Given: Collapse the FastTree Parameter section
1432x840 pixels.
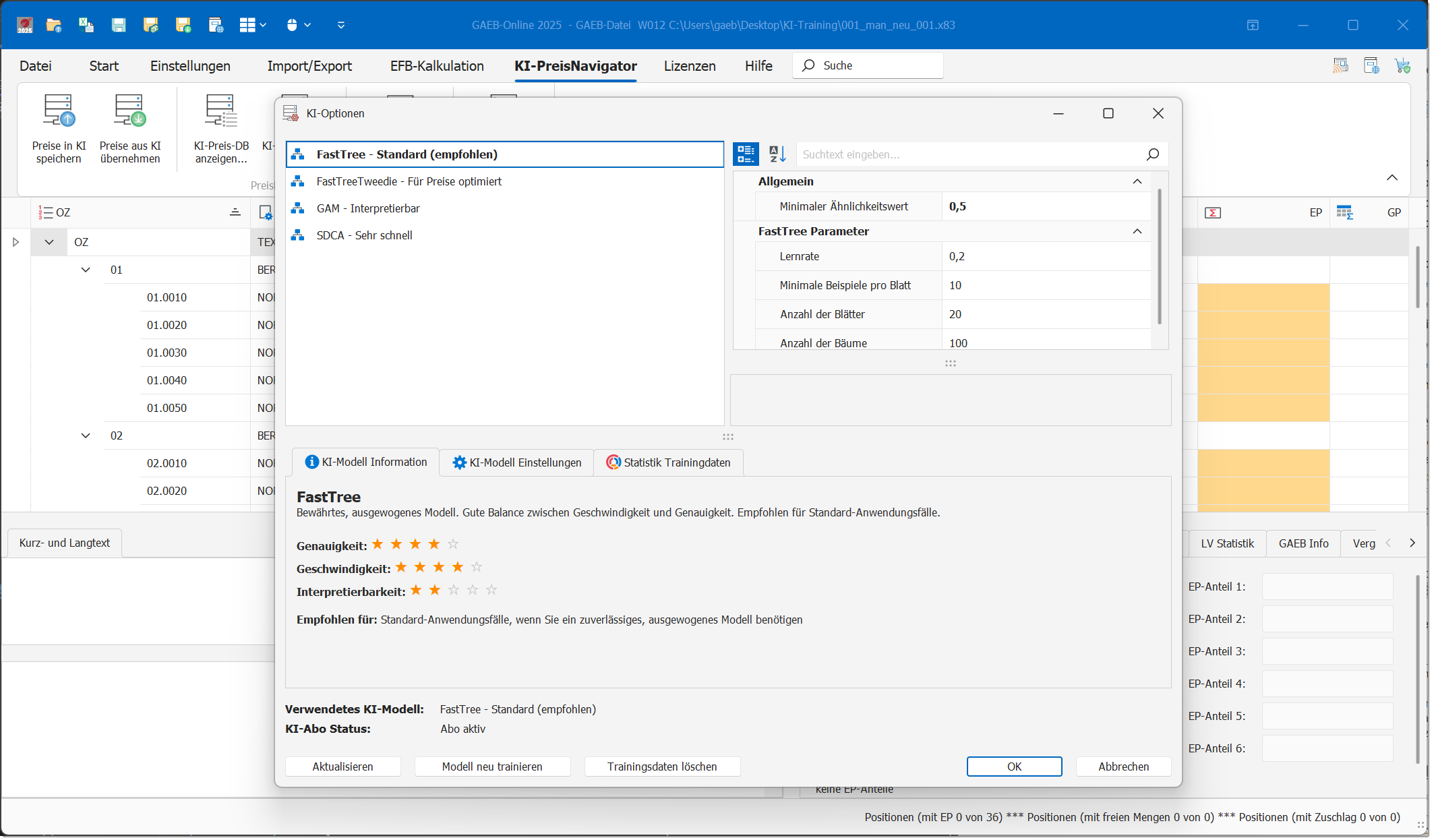Looking at the screenshot, I should (1137, 231).
